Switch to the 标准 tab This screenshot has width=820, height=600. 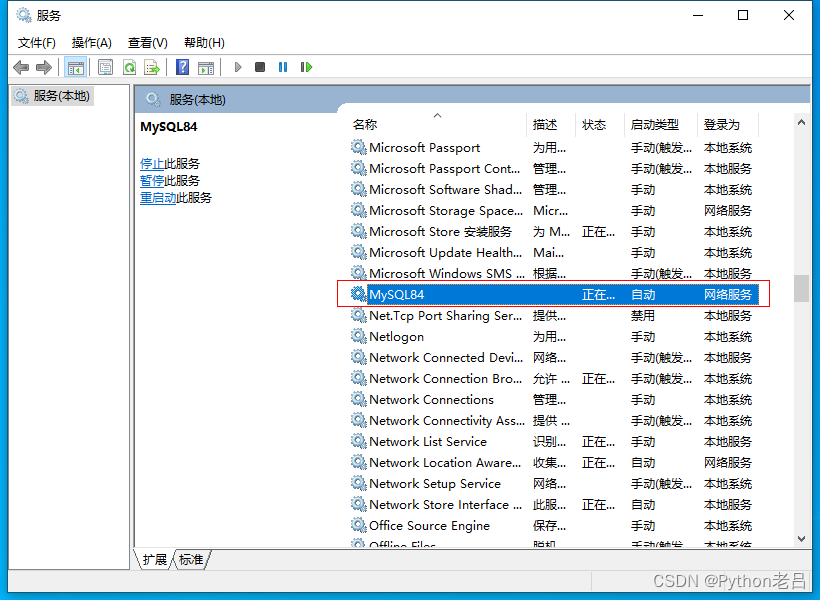click(191, 560)
